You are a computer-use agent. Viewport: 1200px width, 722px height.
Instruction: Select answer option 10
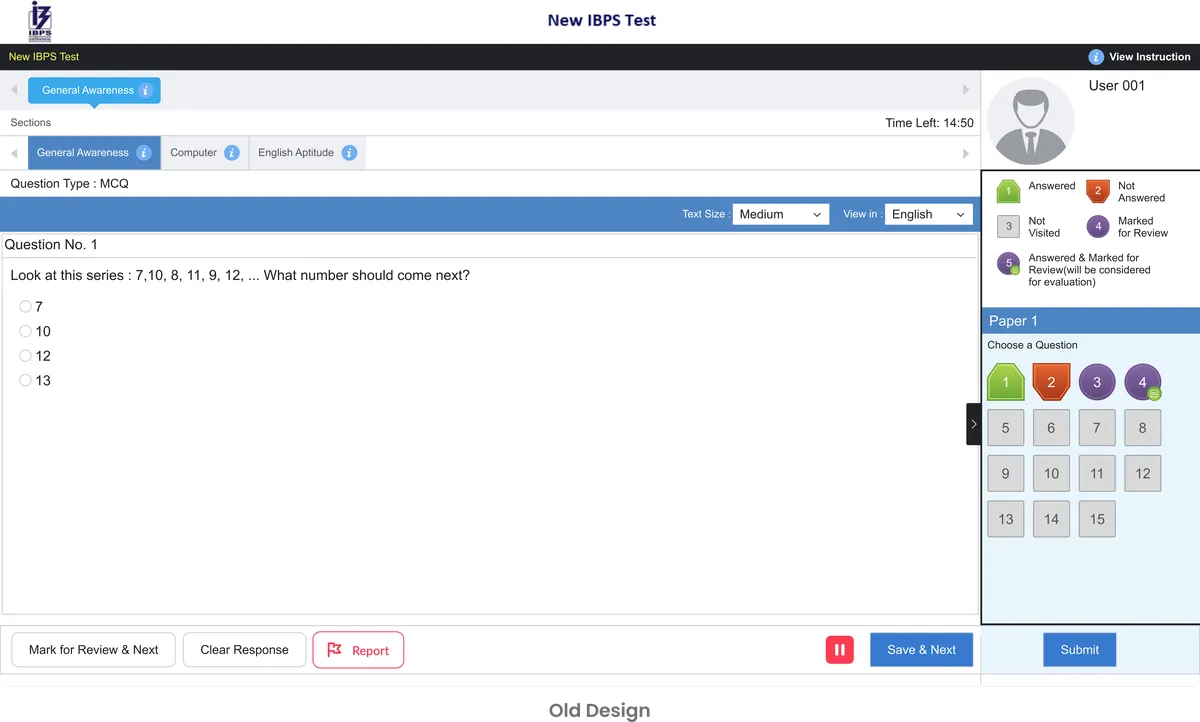pos(26,332)
